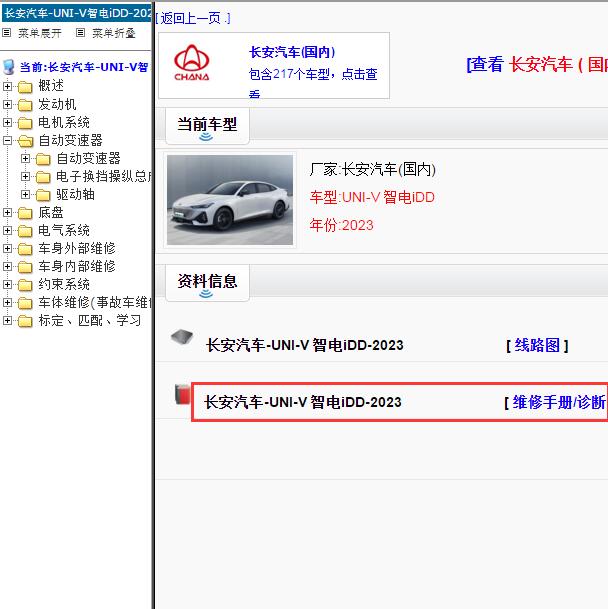This screenshot has height=609, width=608.
Task: Open the 线路图 link
Action: pos(537,345)
